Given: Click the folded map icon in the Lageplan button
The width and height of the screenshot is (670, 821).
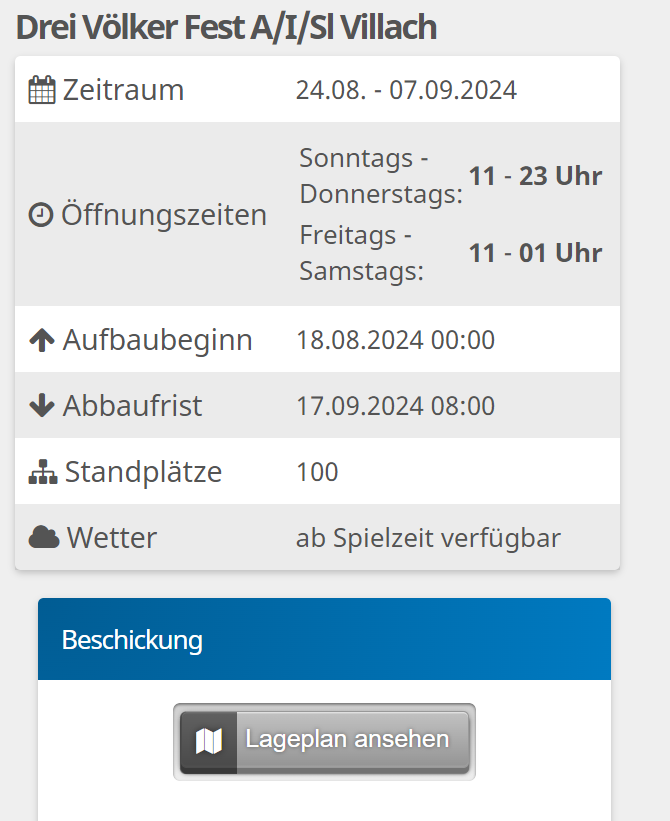Looking at the screenshot, I should pos(209,741).
